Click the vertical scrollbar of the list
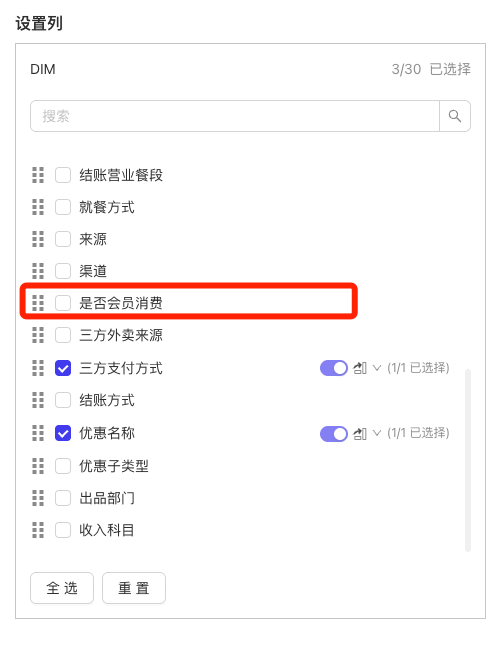This screenshot has width=490, height=666. tap(468, 460)
